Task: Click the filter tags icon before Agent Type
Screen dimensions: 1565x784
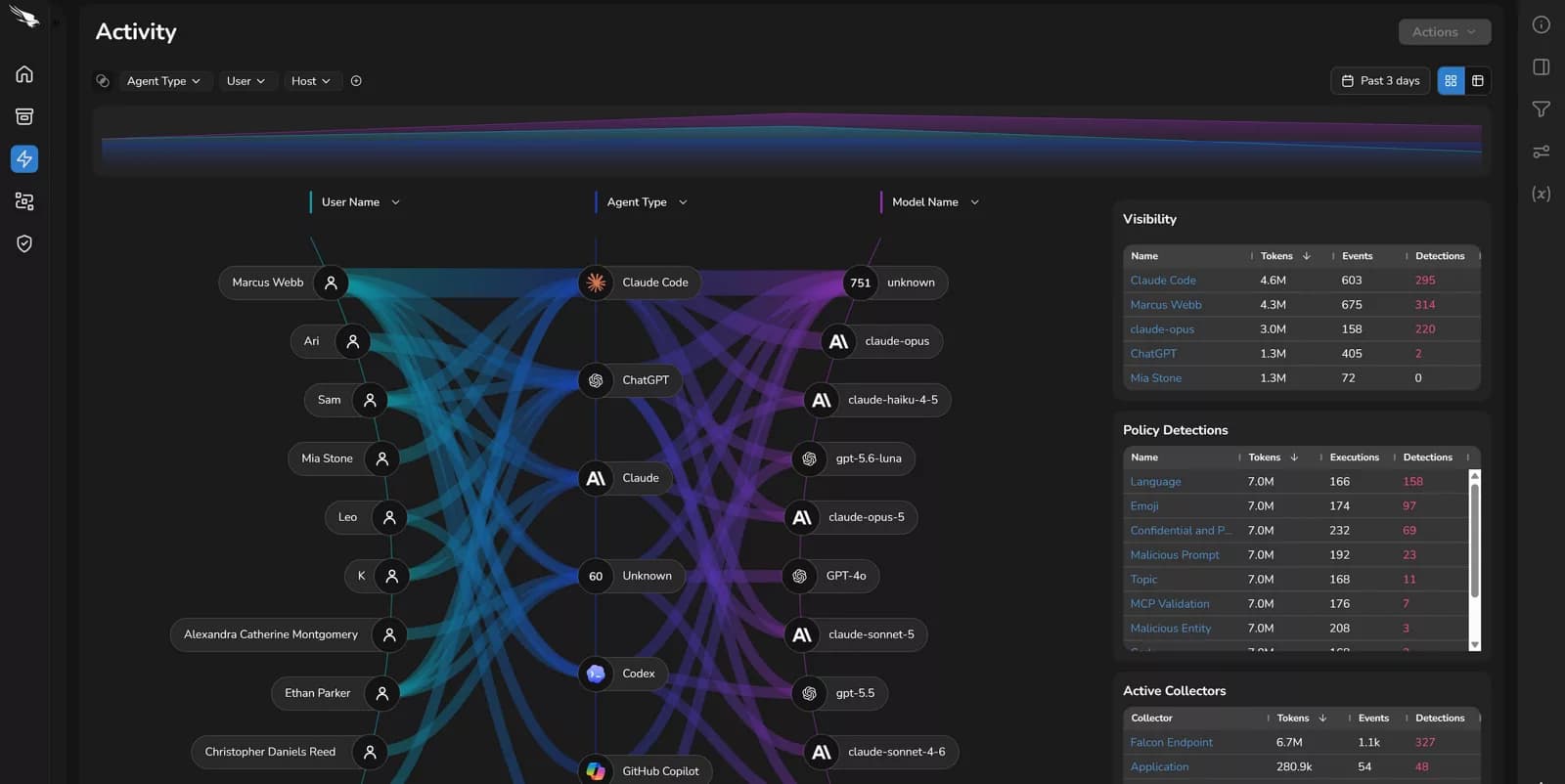Action: point(103,81)
